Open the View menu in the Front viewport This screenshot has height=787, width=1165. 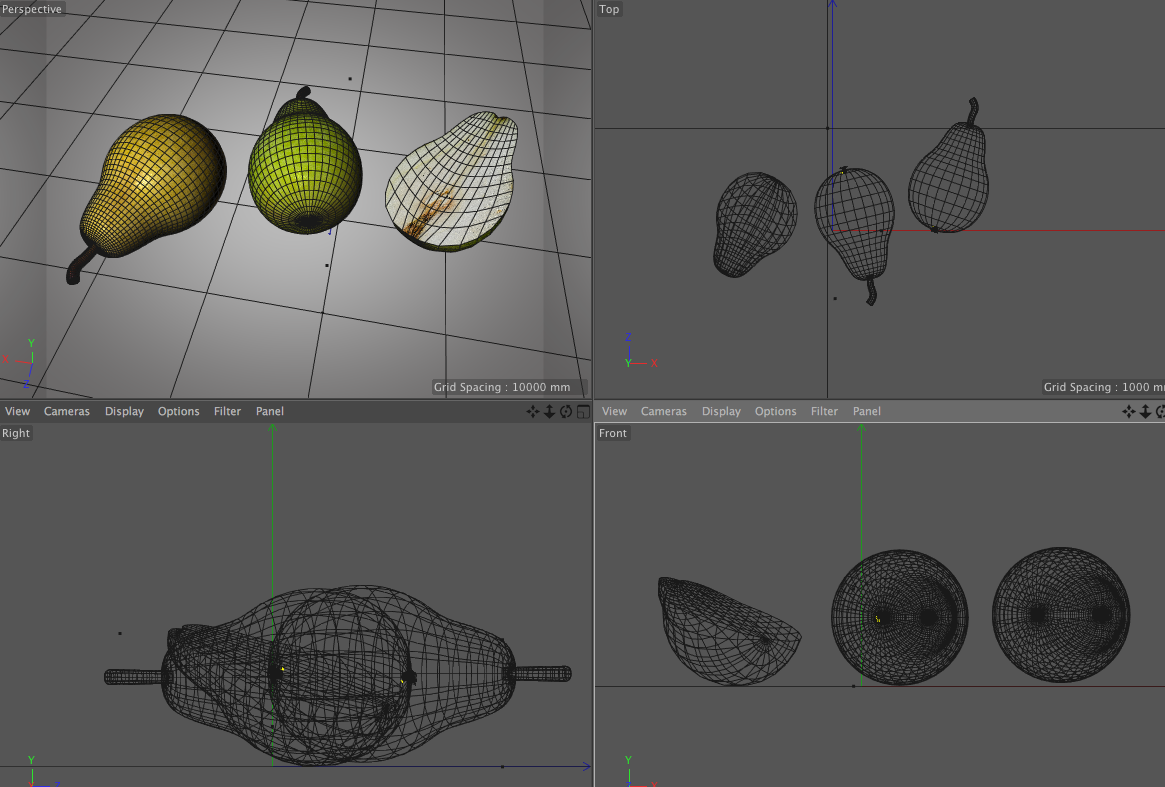(614, 411)
